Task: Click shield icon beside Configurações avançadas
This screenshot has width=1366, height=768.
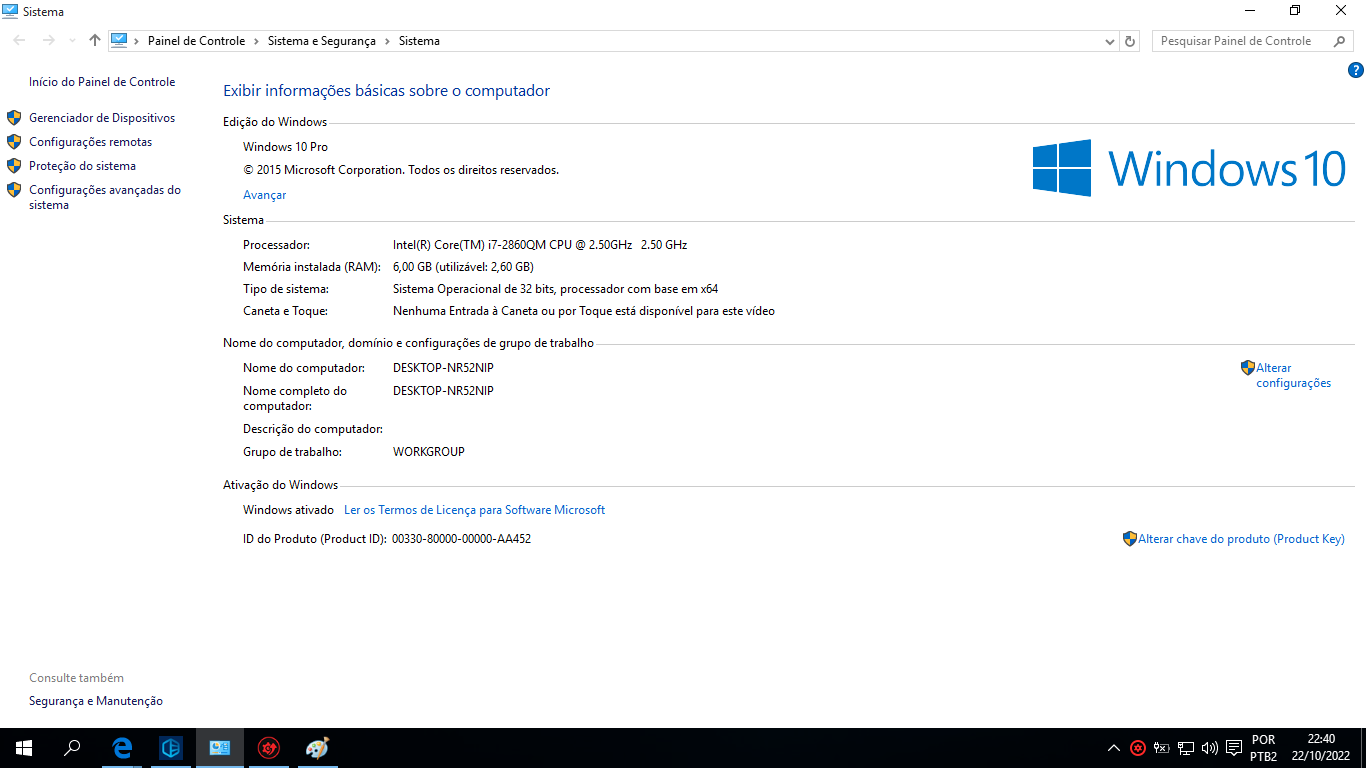Action: 14,190
